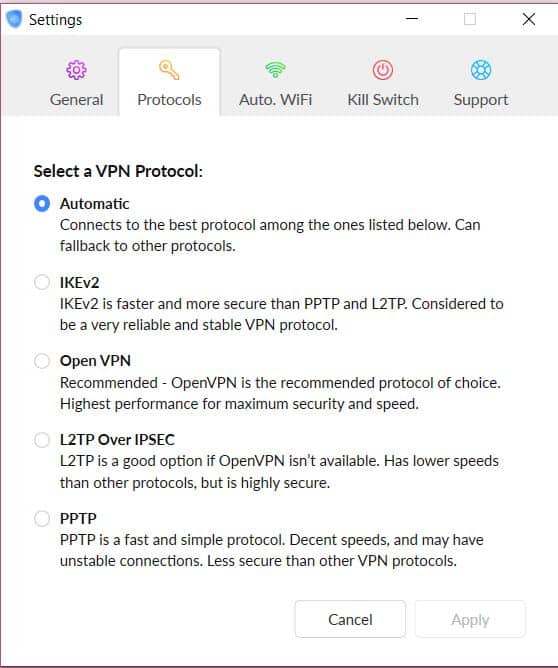
Task: Click the blue lifebuoy Support icon
Action: pos(481,70)
